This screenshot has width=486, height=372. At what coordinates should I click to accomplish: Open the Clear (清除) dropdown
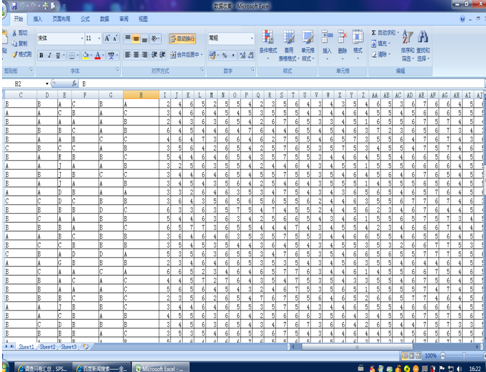[381, 54]
